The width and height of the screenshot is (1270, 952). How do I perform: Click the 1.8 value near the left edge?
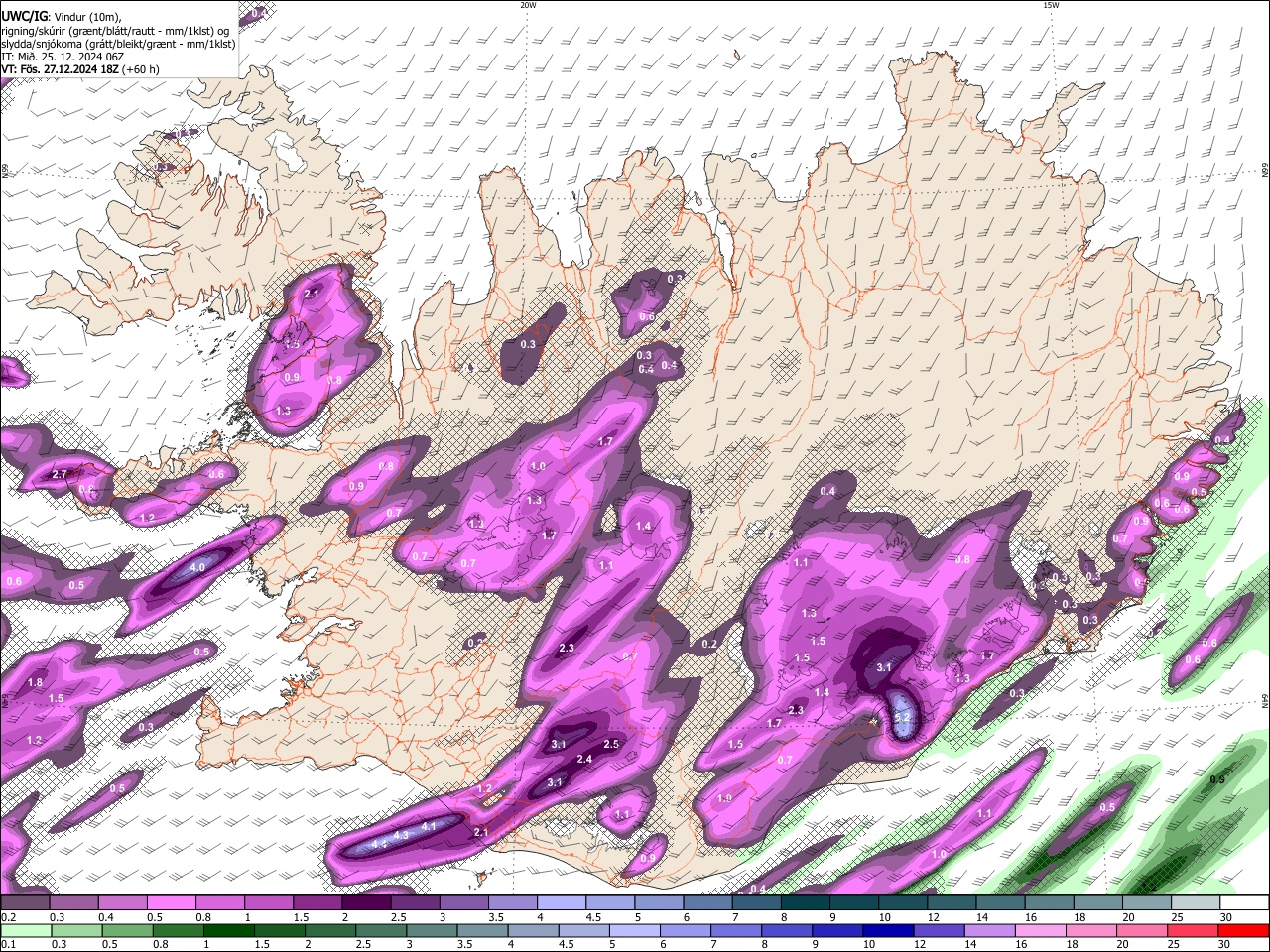click(x=36, y=683)
